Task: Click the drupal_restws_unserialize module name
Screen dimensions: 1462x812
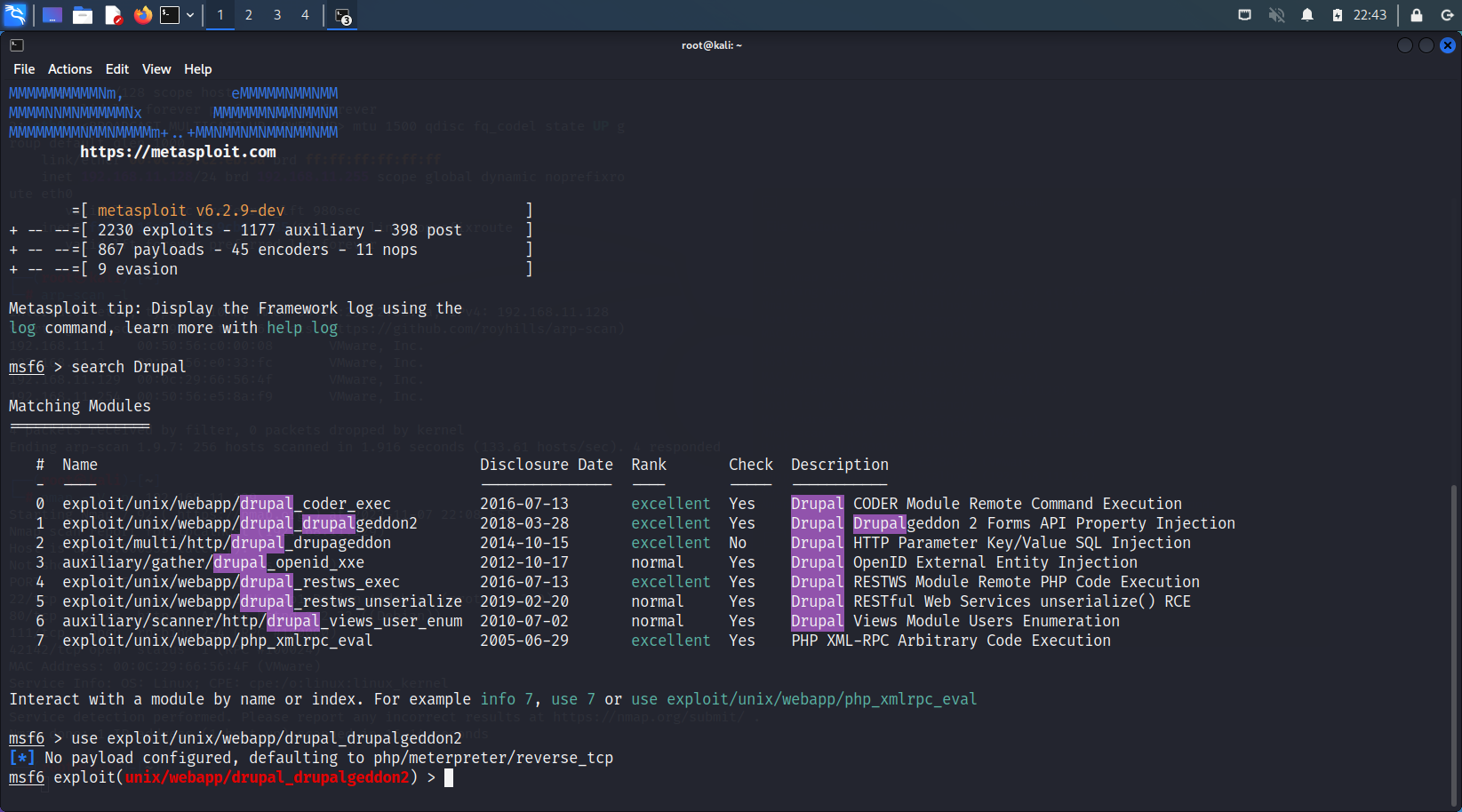Action: 262,601
